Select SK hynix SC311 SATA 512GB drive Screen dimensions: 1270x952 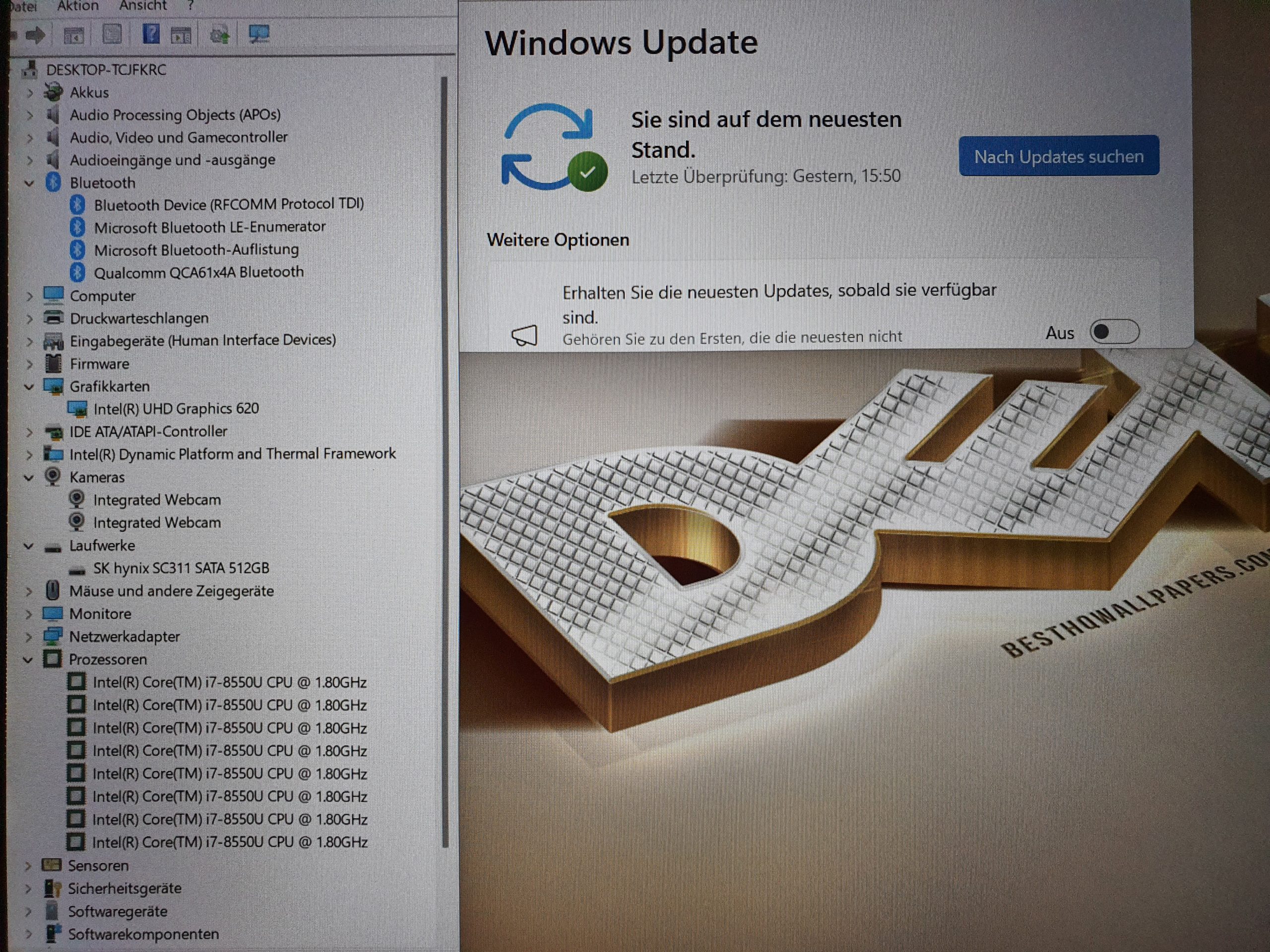[181, 568]
